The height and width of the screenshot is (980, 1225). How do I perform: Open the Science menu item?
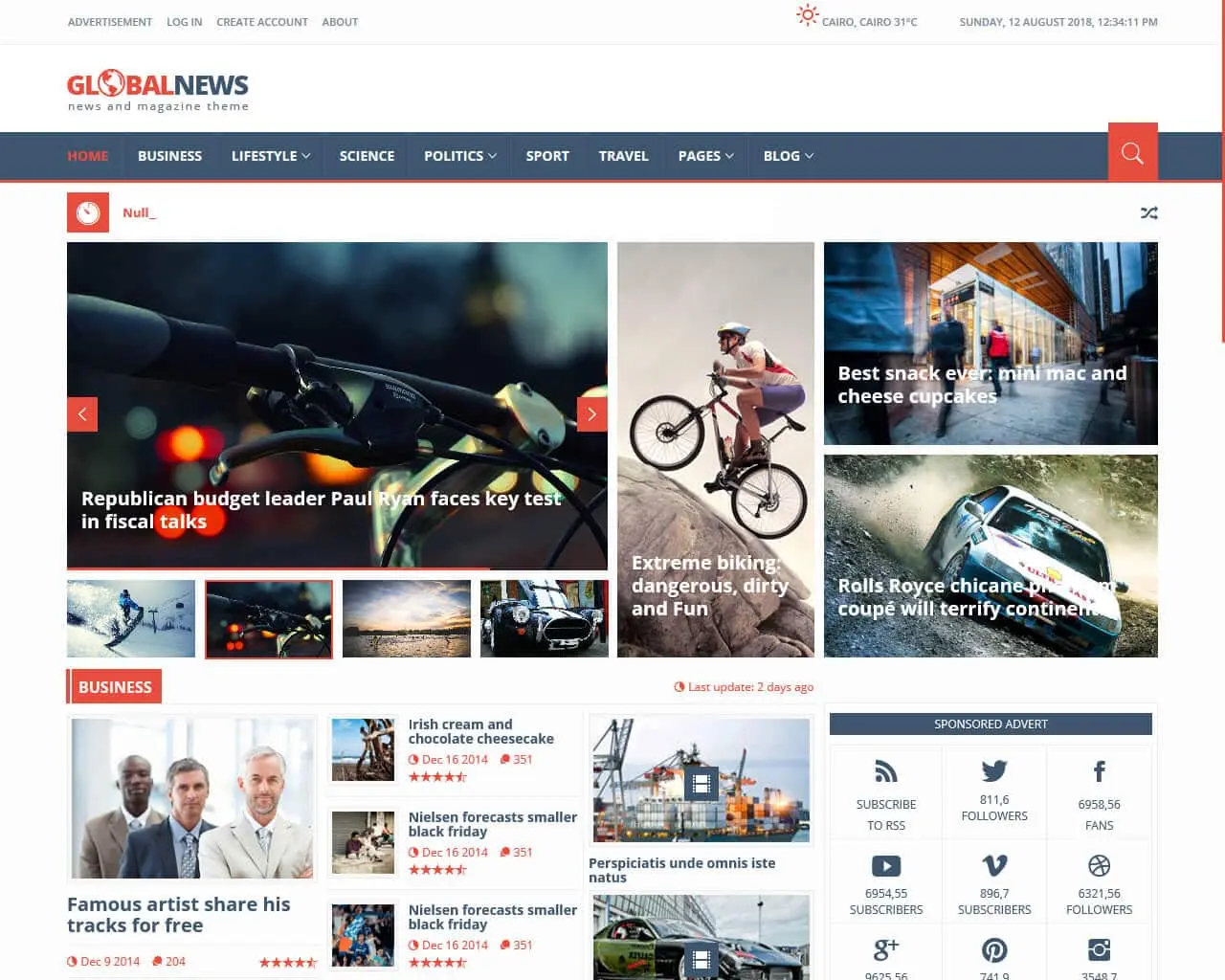click(x=367, y=156)
